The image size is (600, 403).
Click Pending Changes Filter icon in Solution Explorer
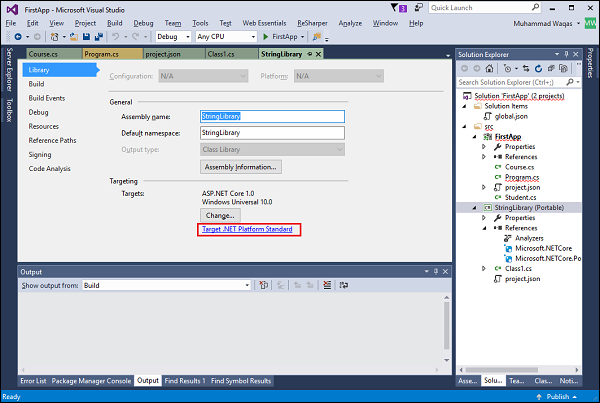tap(507, 69)
